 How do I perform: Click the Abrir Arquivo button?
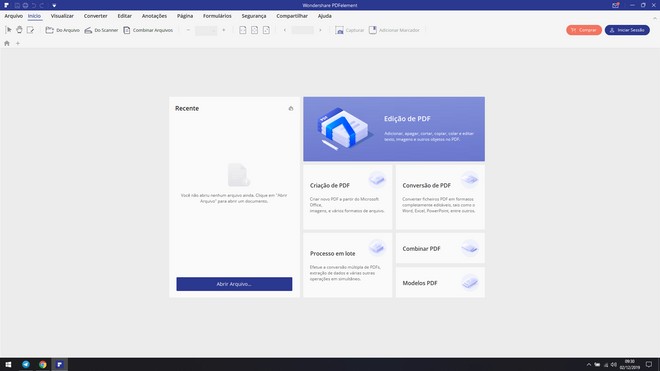[x=234, y=284]
